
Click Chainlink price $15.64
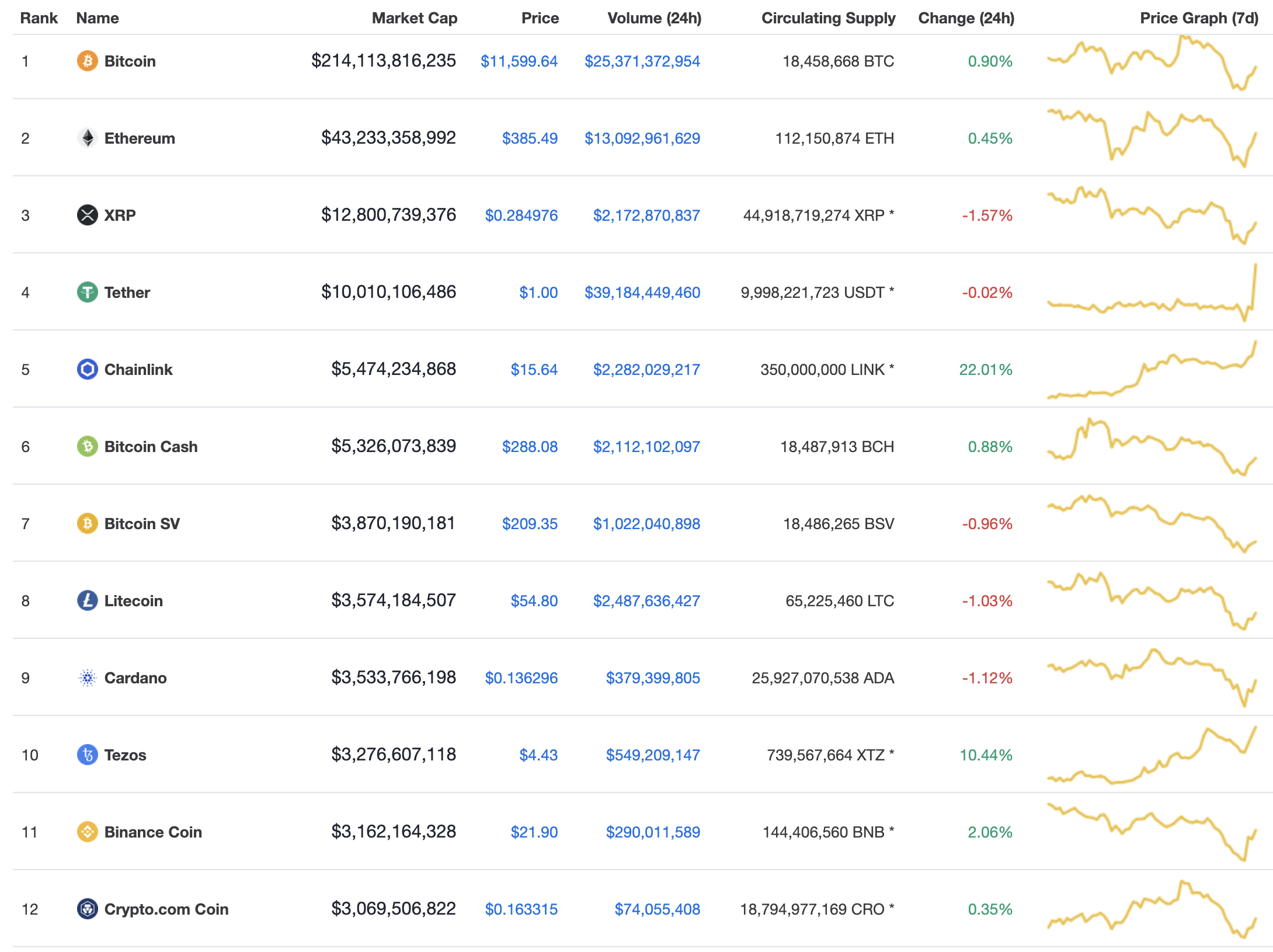coord(534,370)
